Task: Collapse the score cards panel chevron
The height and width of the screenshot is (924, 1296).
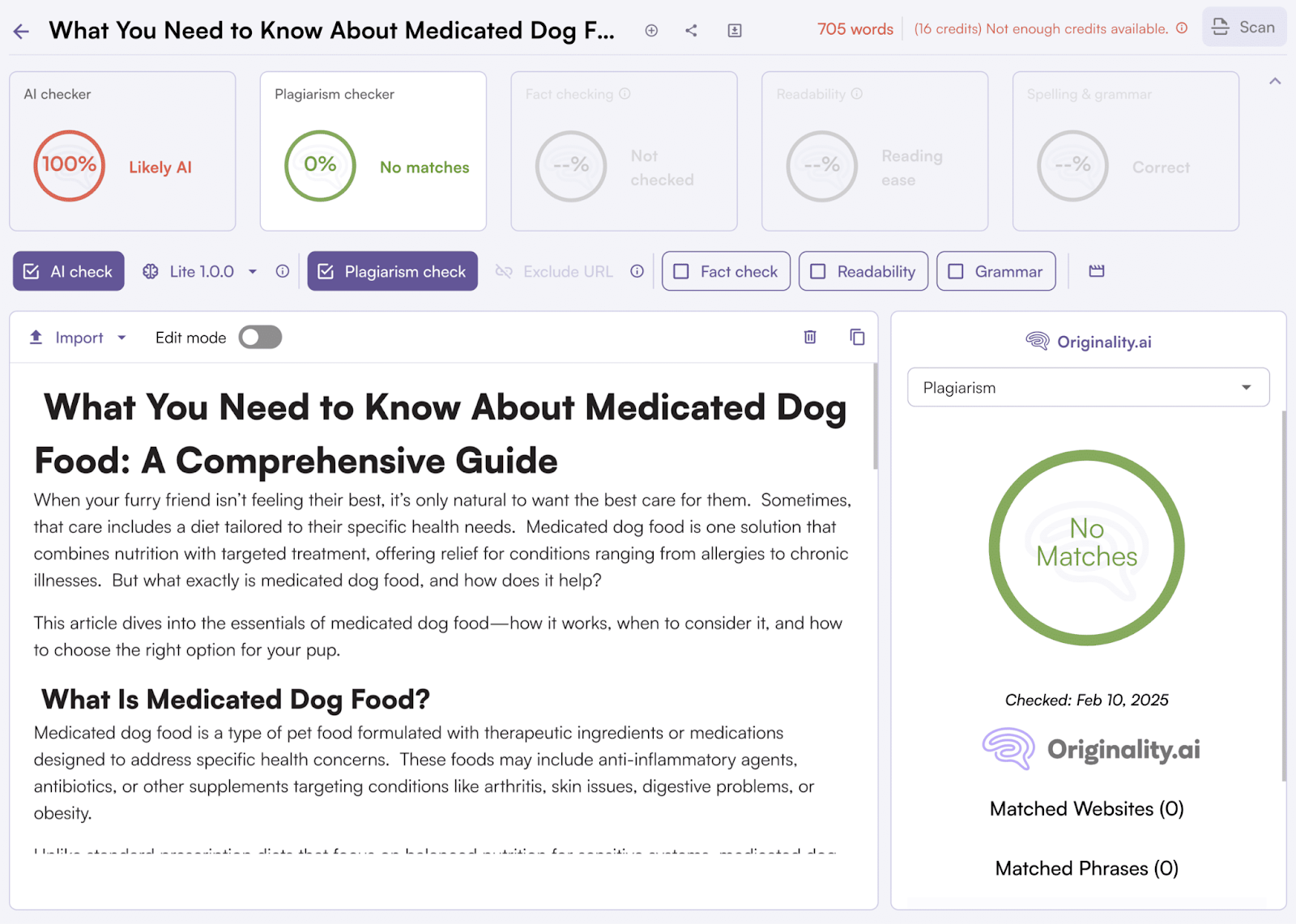Action: pos(1274,81)
